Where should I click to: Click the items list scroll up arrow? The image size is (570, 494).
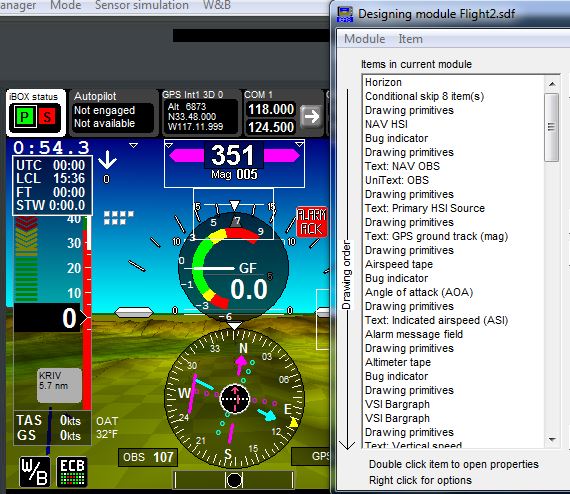(x=552, y=84)
